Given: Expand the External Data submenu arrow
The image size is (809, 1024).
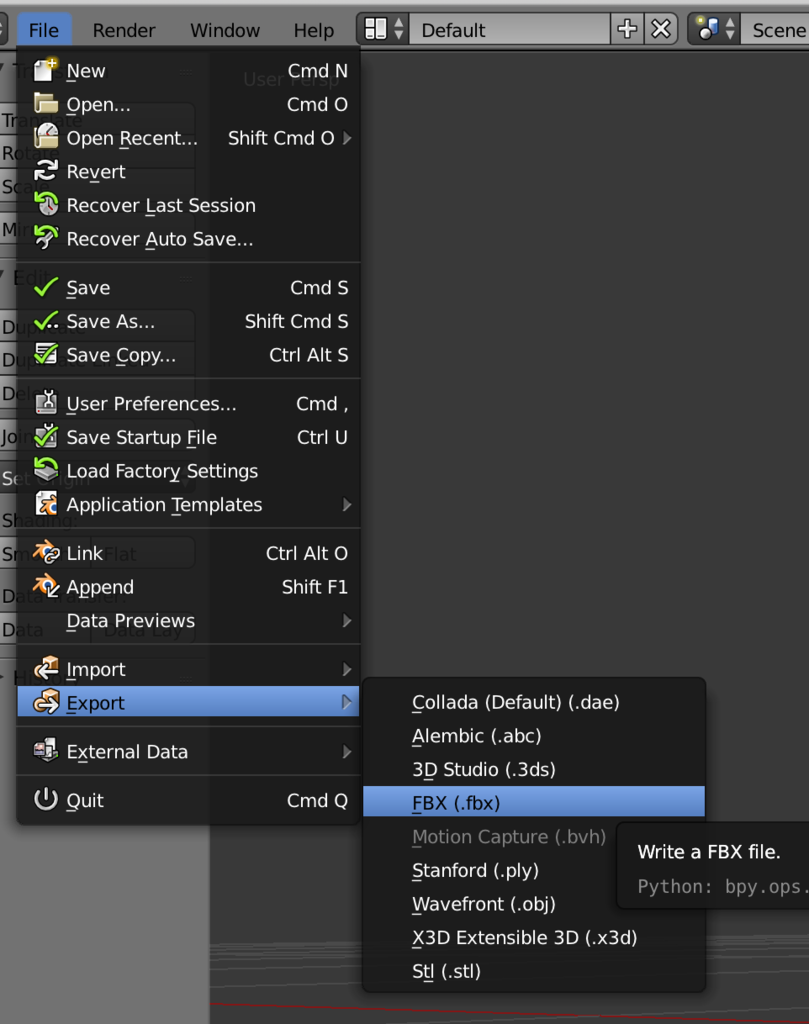Looking at the screenshot, I should (x=347, y=752).
